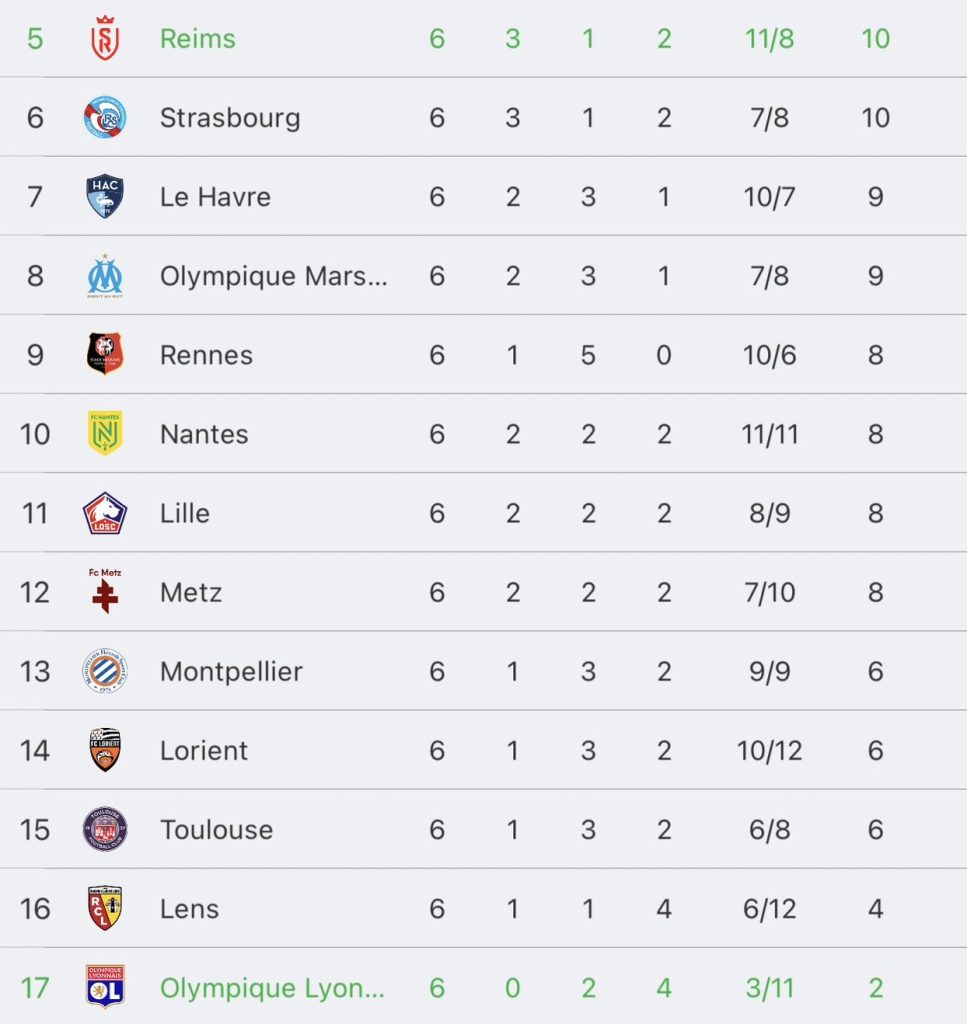The image size is (967, 1024).
Task: Select the Le Havre HAC badge
Action: tap(105, 197)
